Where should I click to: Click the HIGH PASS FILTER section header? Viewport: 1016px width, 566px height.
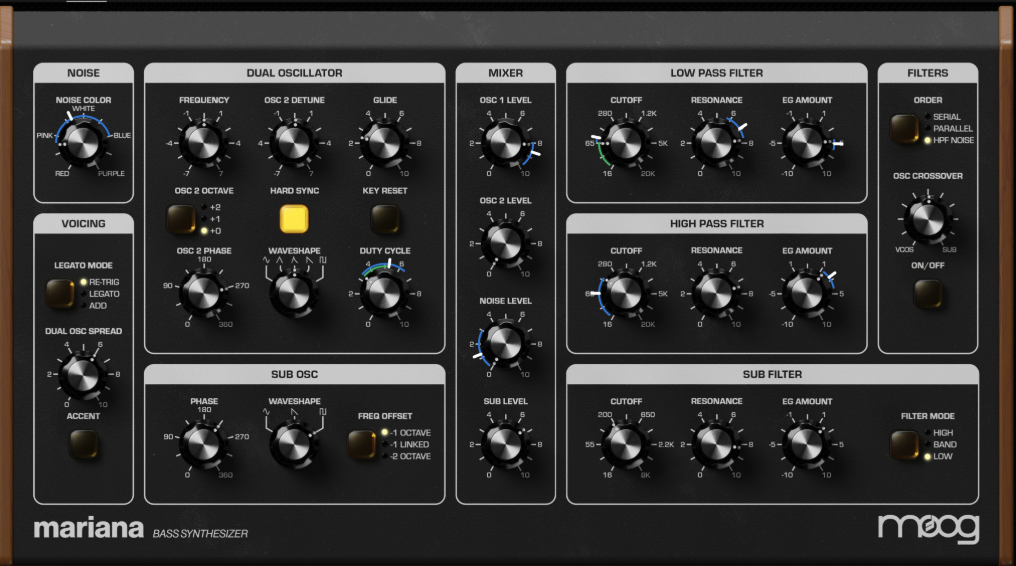tap(717, 223)
